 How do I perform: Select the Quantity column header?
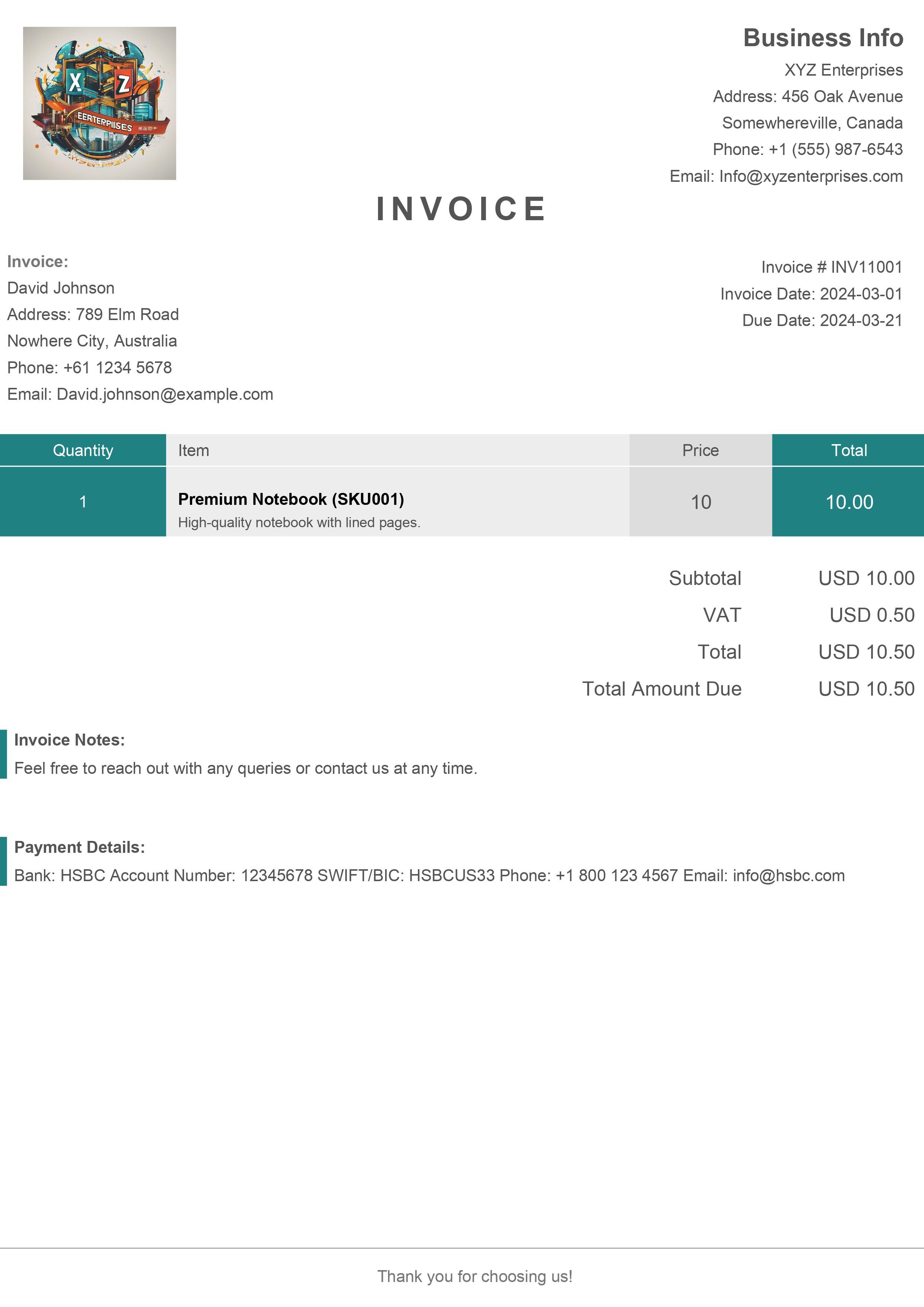[x=83, y=450]
